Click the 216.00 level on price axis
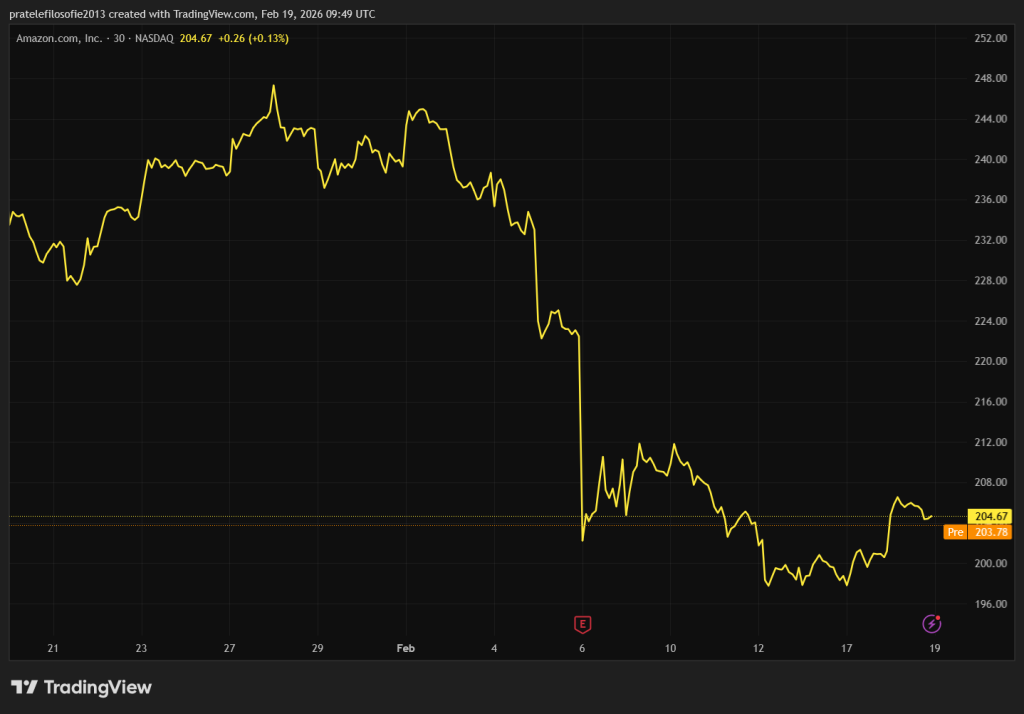 [988, 402]
